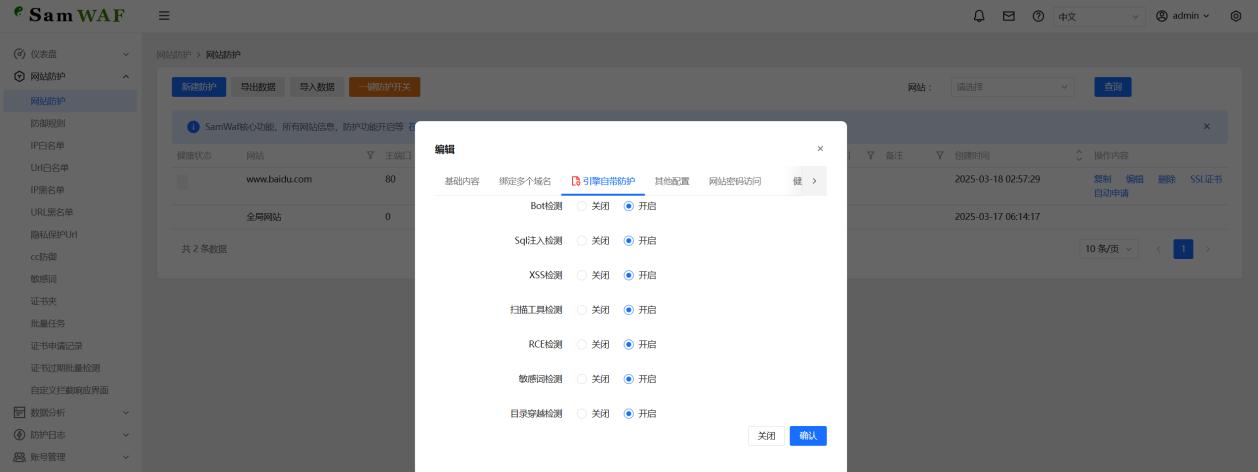Click the notification bell icon
Viewport: 1258px width, 472px height.
click(x=979, y=16)
